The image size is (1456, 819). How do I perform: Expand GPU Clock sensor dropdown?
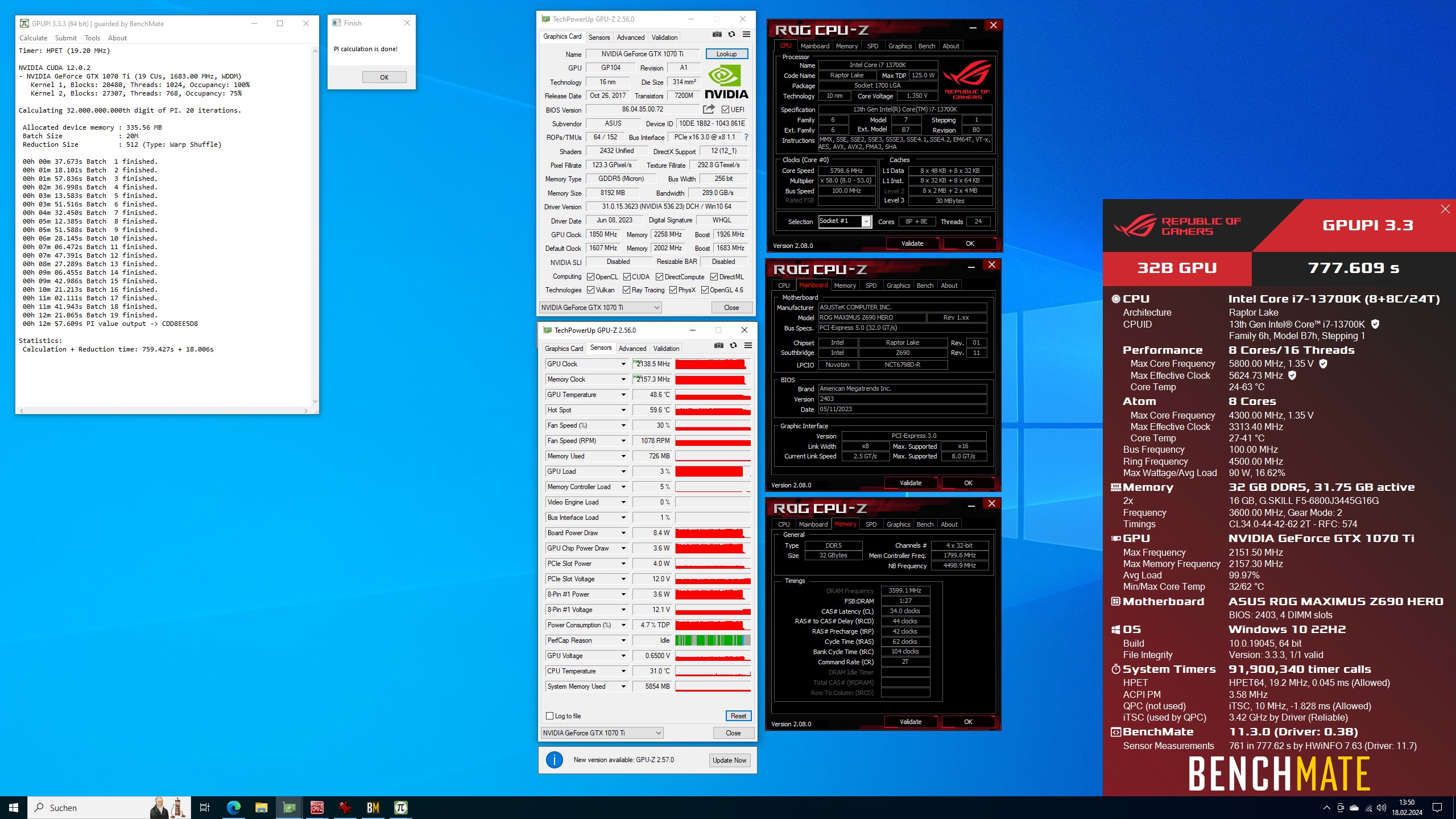click(x=623, y=364)
